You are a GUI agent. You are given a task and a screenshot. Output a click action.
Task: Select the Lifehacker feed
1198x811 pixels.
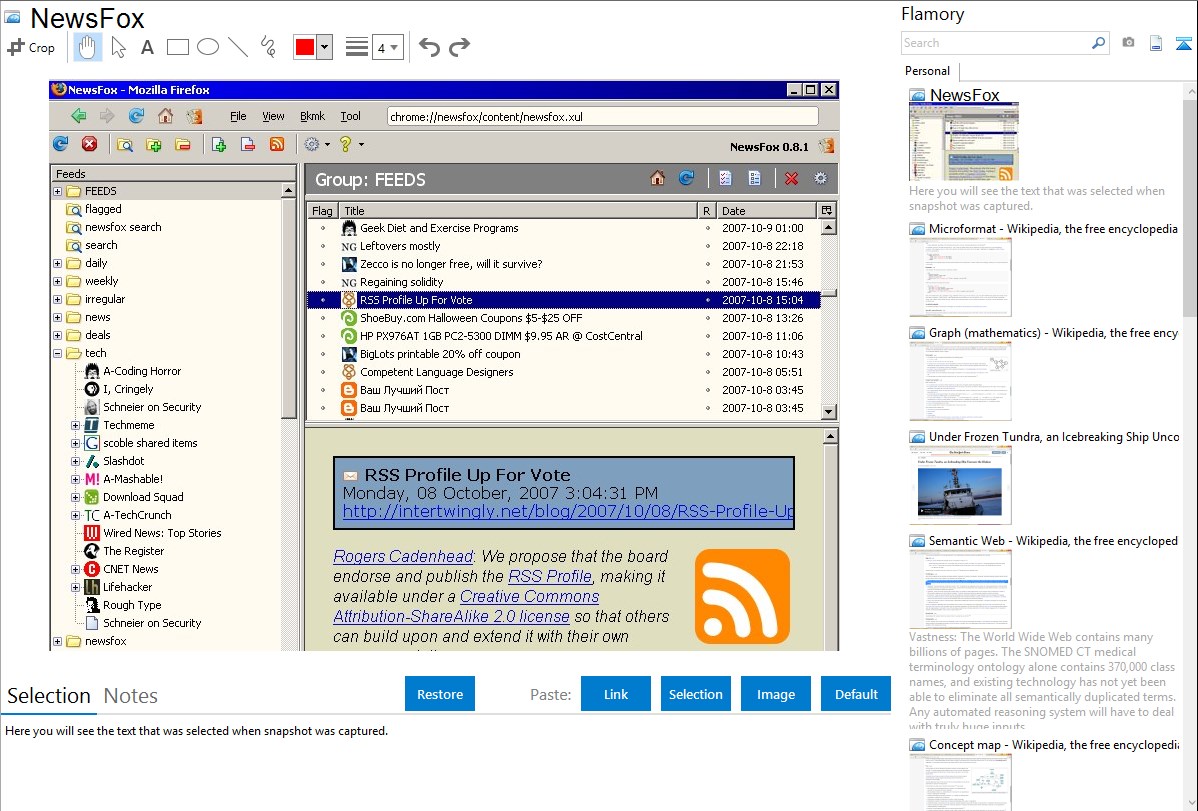click(x=128, y=587)
